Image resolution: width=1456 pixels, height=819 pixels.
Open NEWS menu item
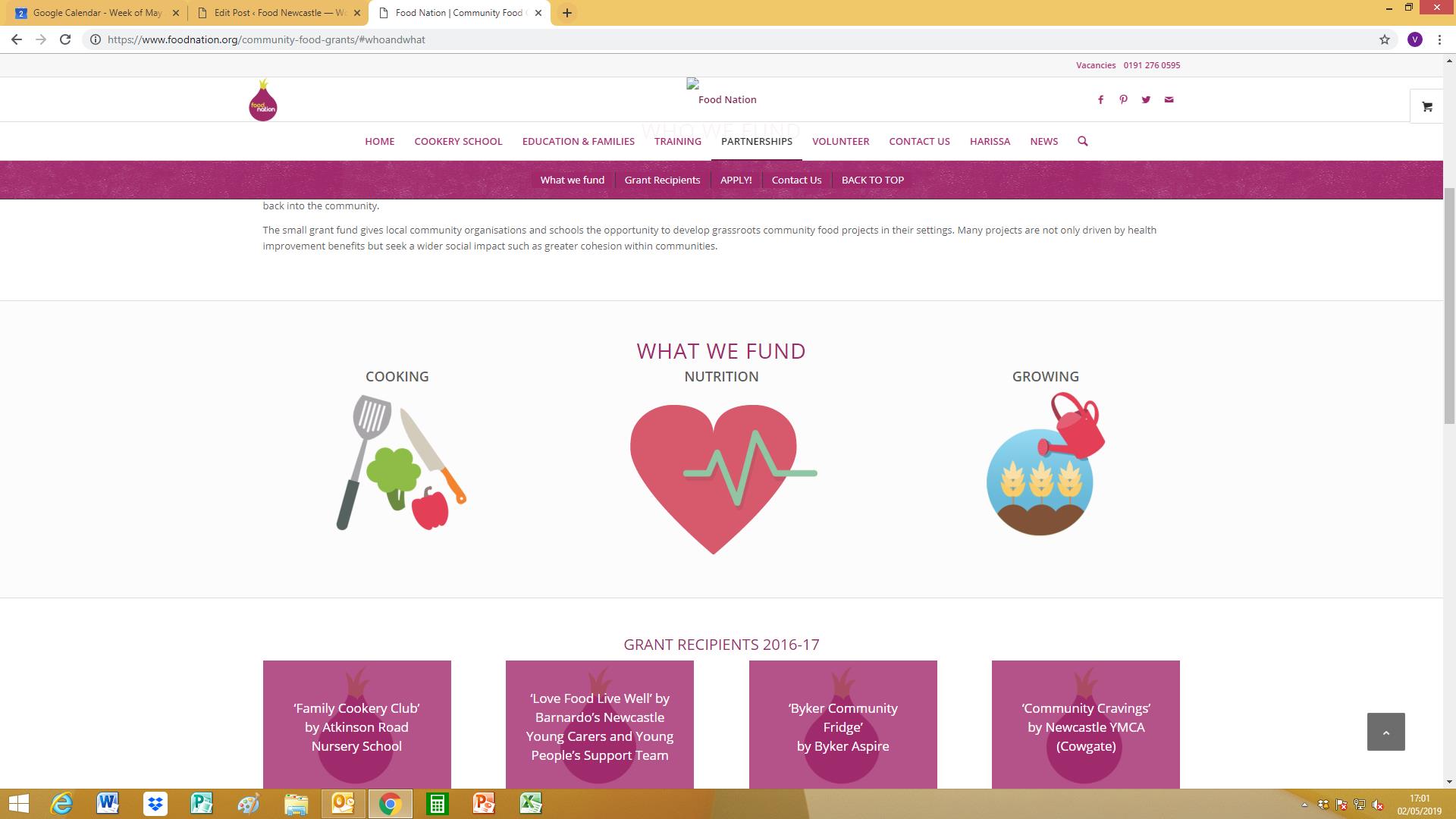pyautogui.click(x=1043, y=141)
